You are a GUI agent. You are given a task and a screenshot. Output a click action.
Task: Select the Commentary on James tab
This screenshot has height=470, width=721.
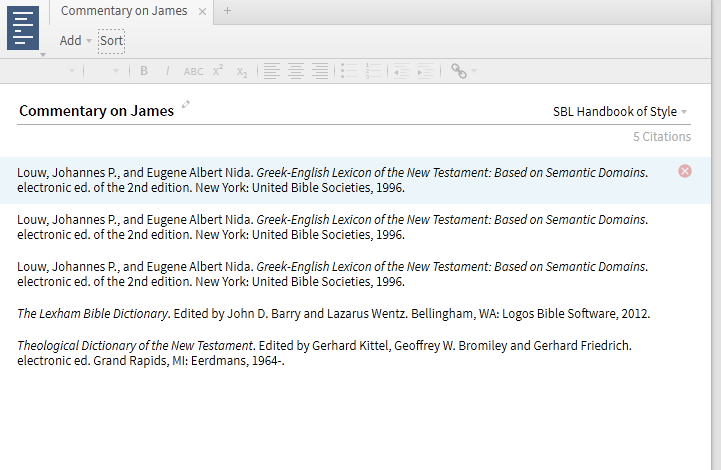(124, 11)
